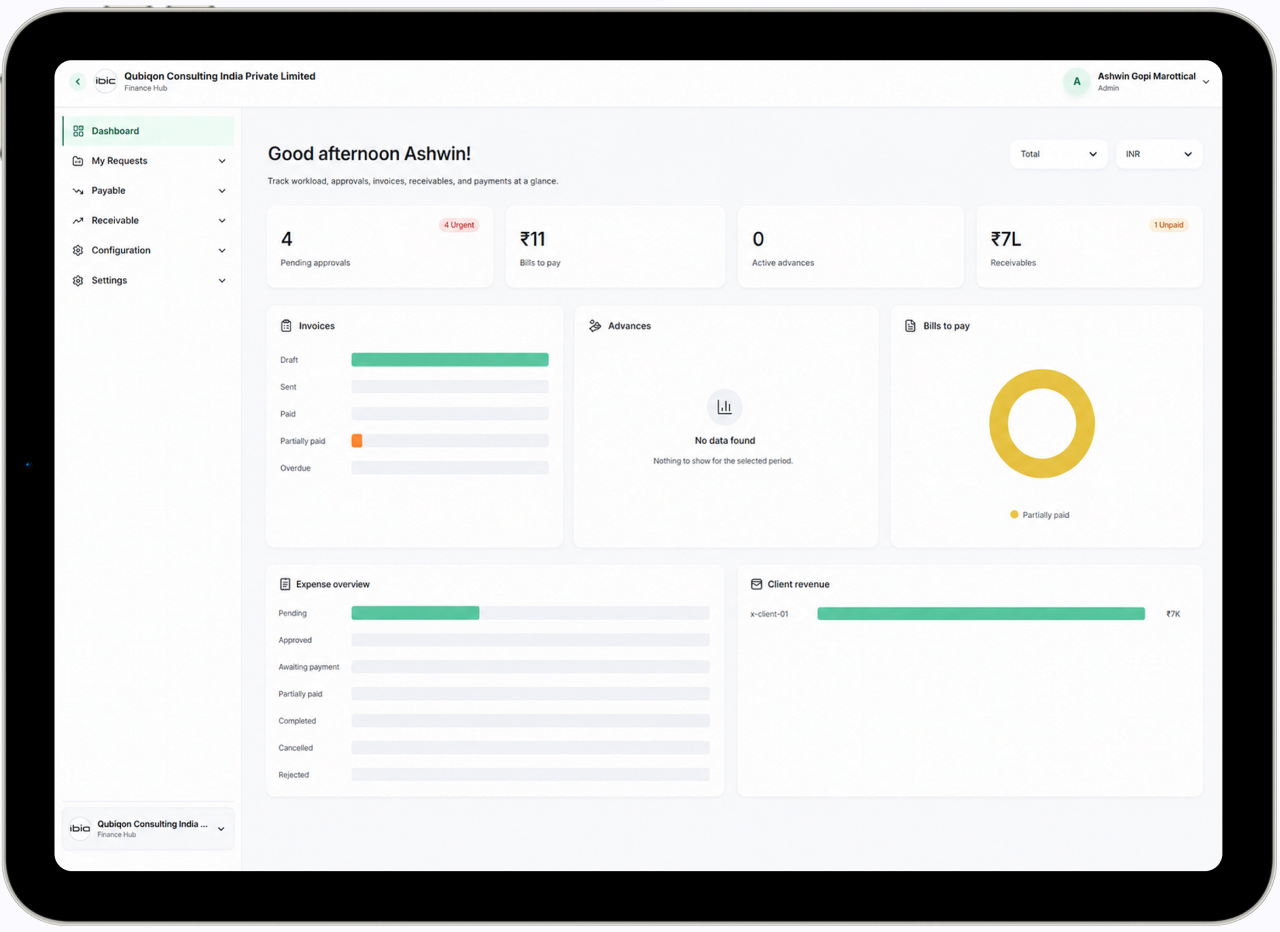The image size is (1280, 932).
Task: Click the Paid invoices label
Action: 288,414
